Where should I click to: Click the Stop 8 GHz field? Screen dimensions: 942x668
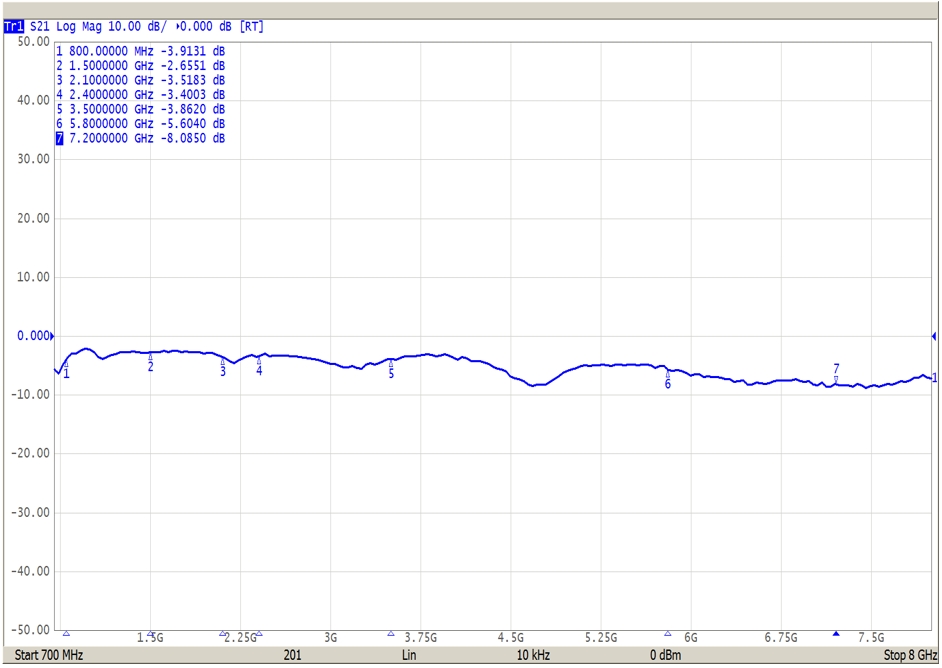coord(908,656)
